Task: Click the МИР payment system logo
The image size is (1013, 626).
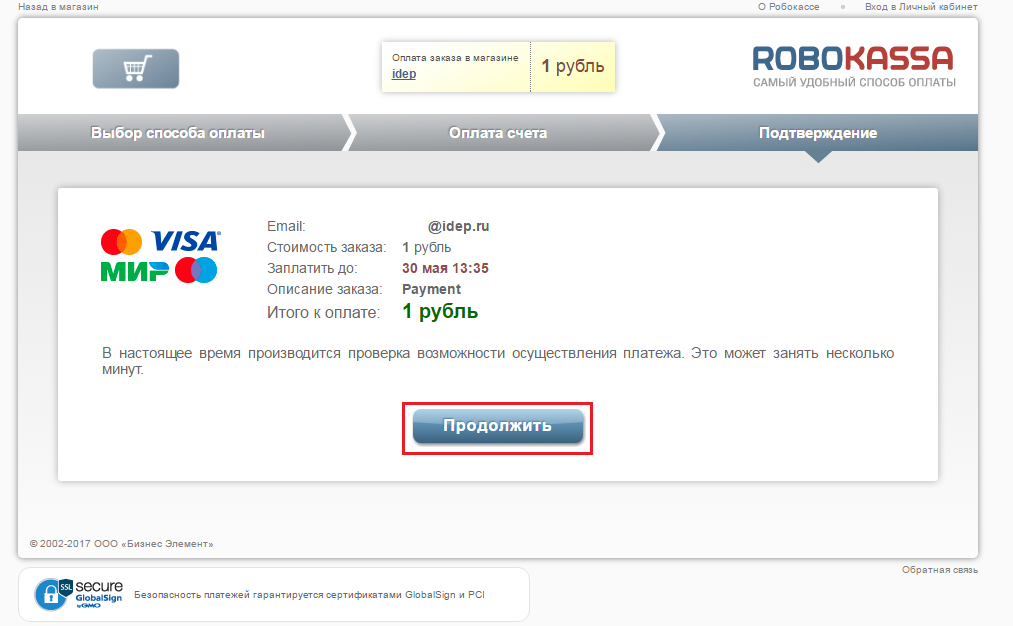Action: point(134,271)
